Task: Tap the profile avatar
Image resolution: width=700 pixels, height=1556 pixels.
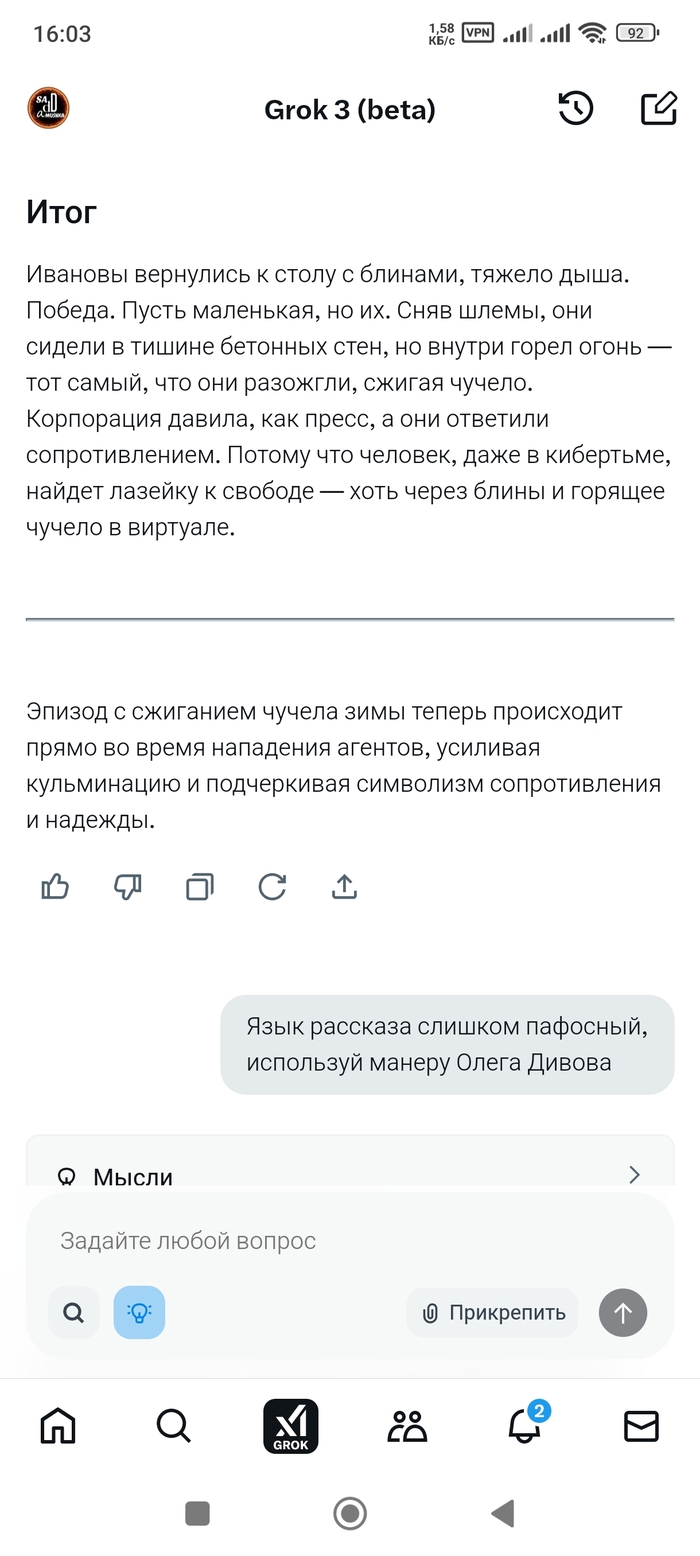Action: [48, 109]
